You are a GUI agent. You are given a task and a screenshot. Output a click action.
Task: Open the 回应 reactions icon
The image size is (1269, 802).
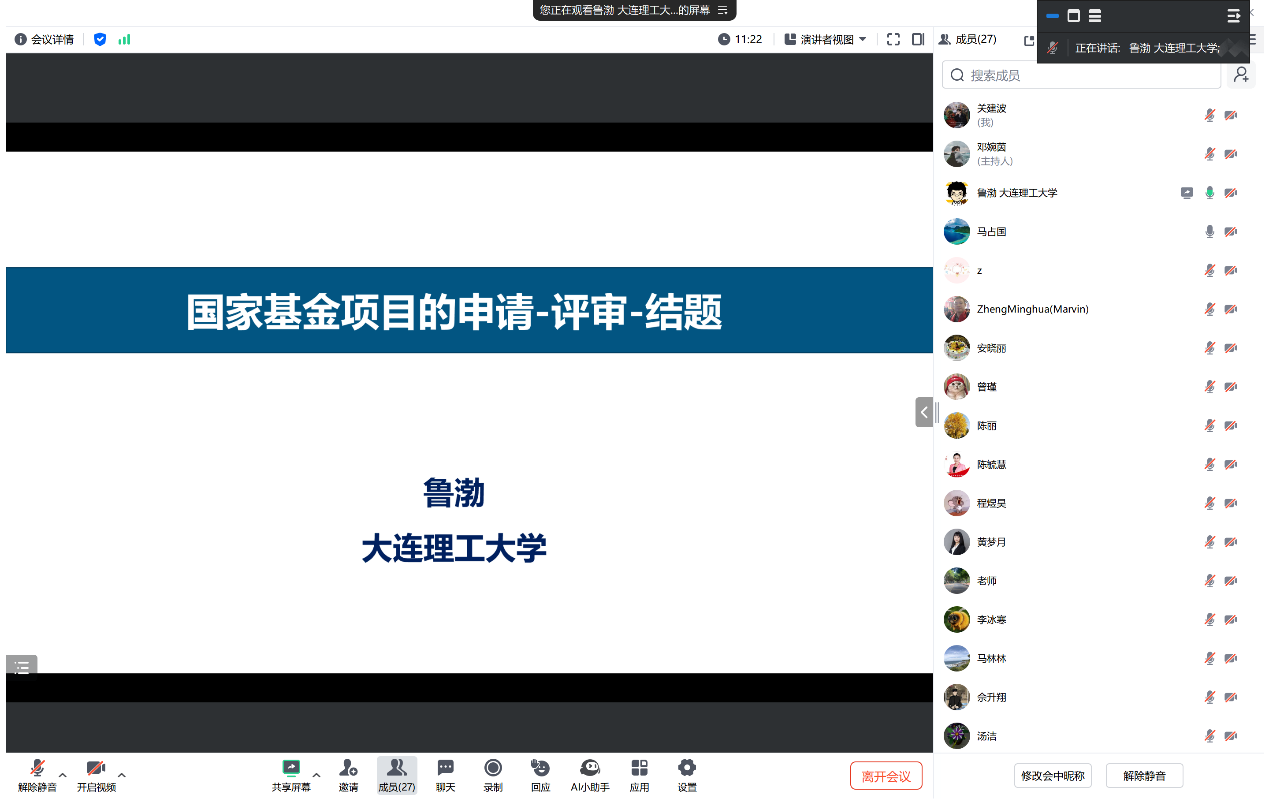click(x=540, y=774)
